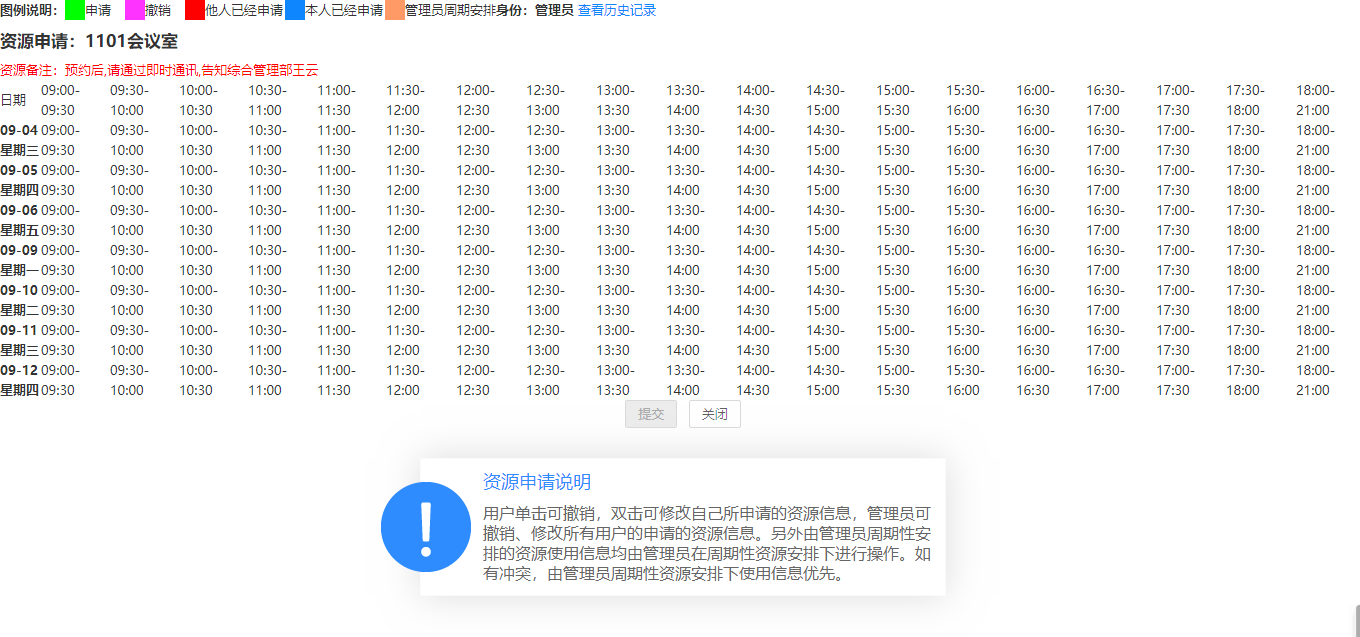Screen dimensions: 1360x637
Task: Click the blue 本人已经申请 legend swatch
Action: click(x=295, y=11)
